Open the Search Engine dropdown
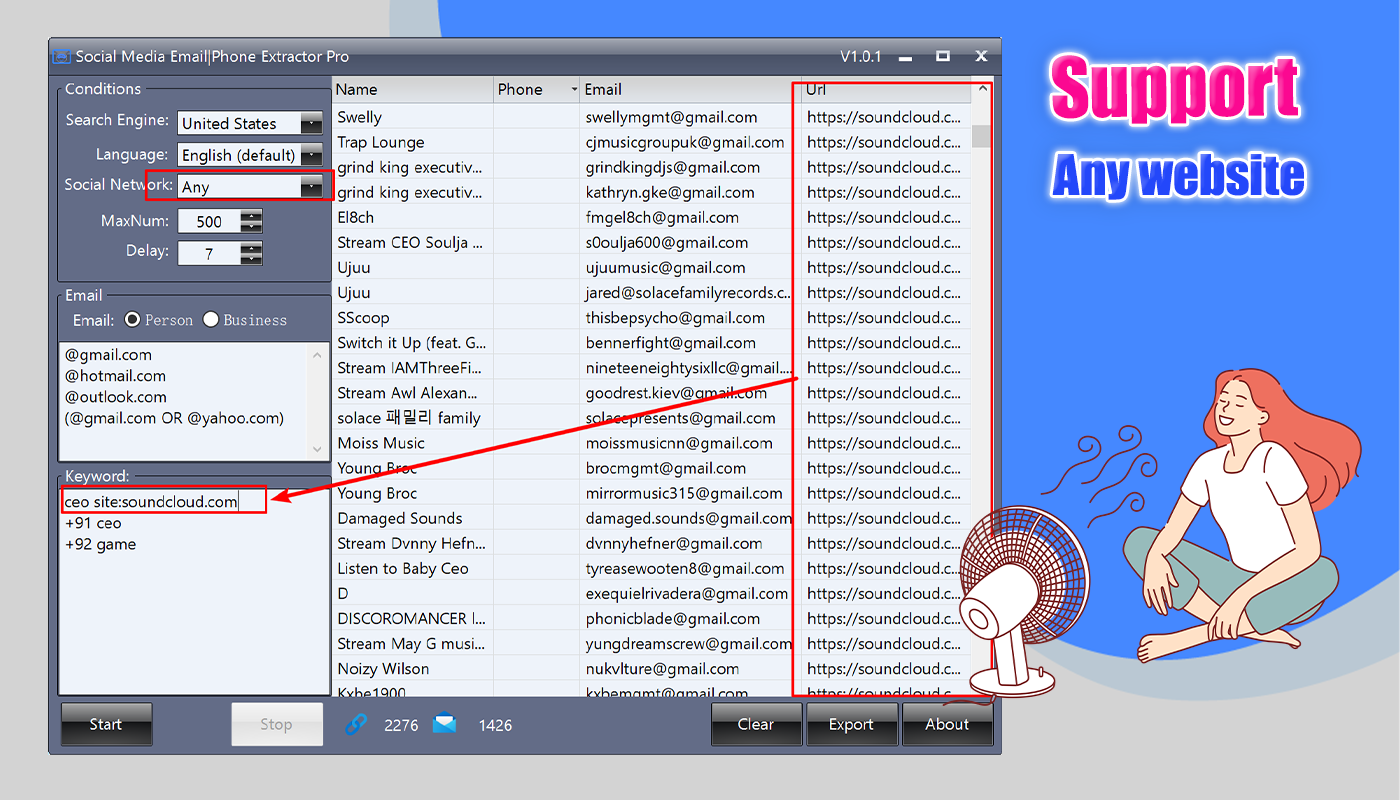 311,123
